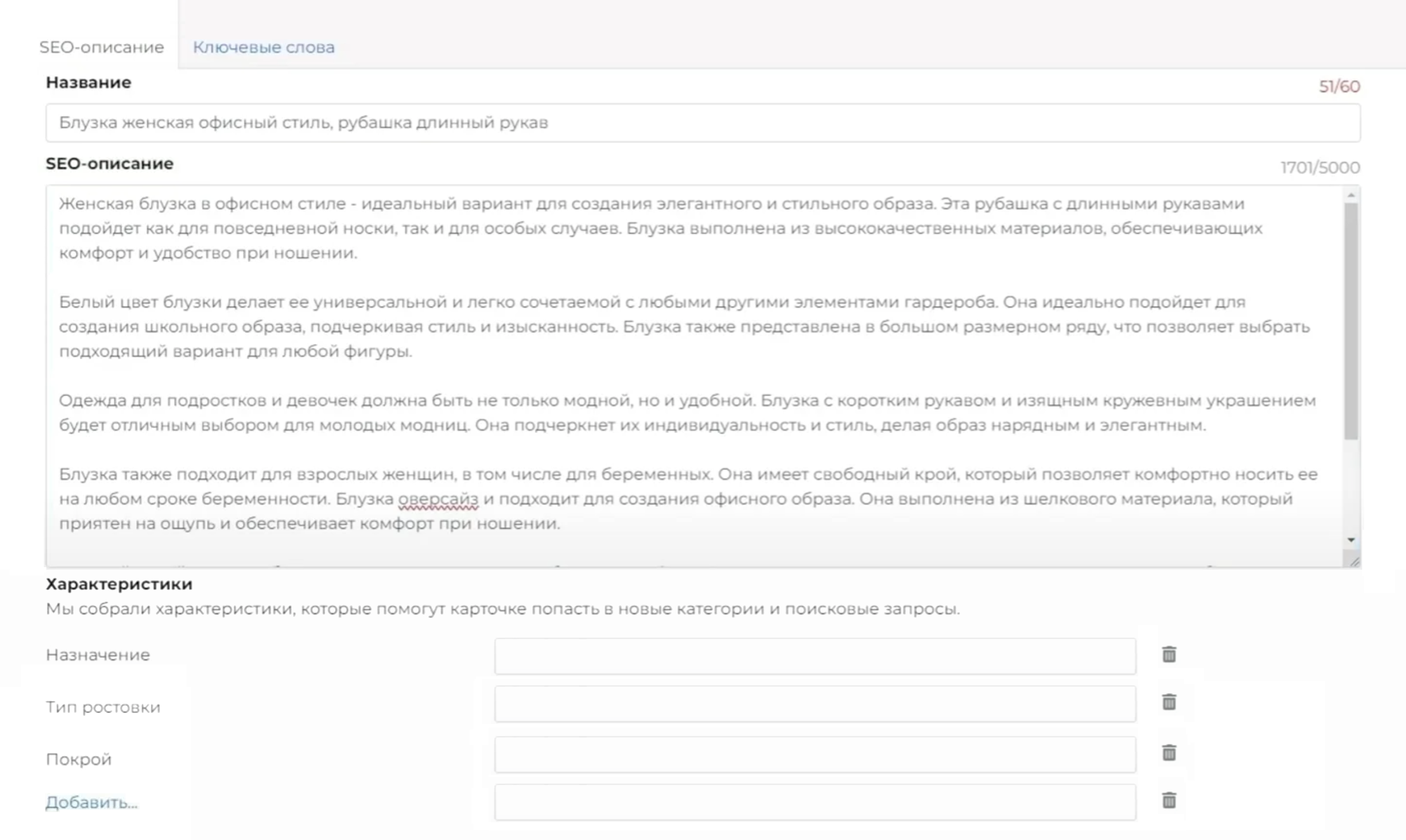Click paragraph starting 'Одежда для подростков'
1406x840 pixels.
pos(687,413)
